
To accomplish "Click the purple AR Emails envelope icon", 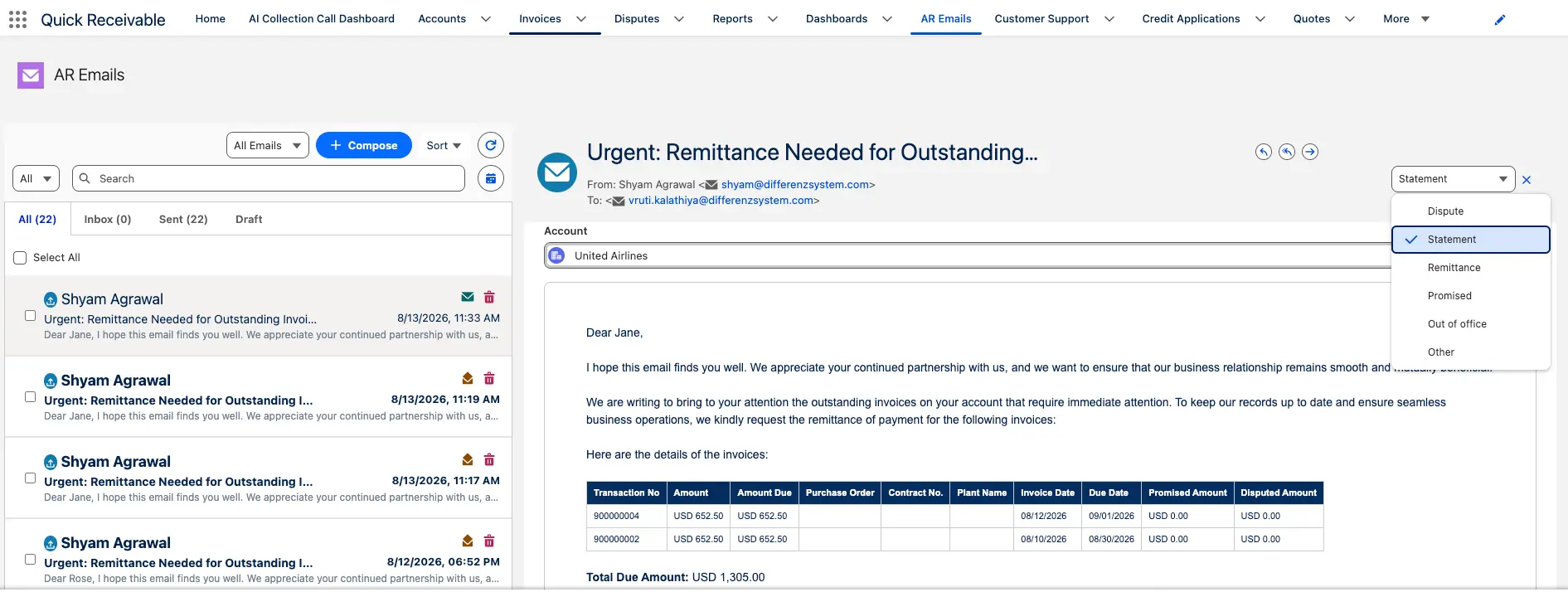I will click(x=31, y=75).
